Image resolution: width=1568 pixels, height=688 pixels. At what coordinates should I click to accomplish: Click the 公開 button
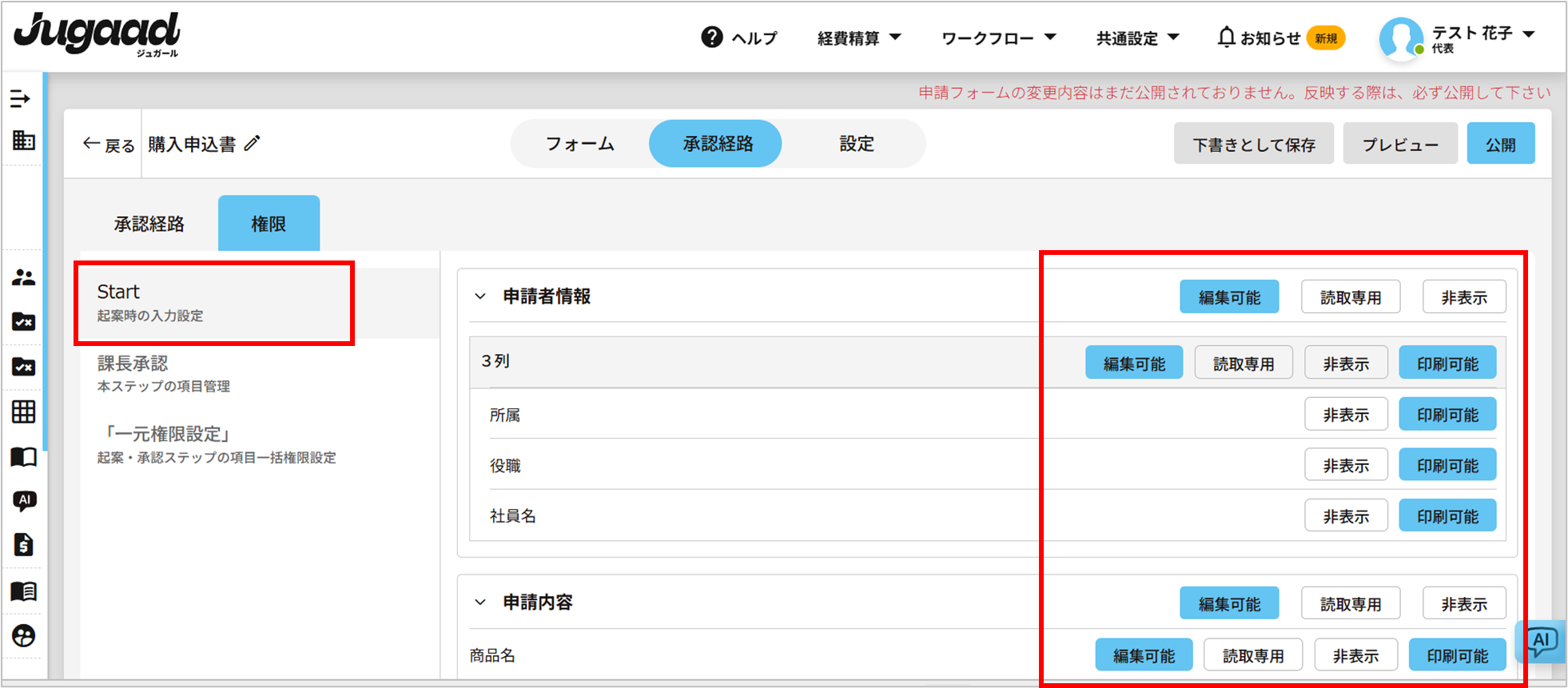click(1500, 144)
